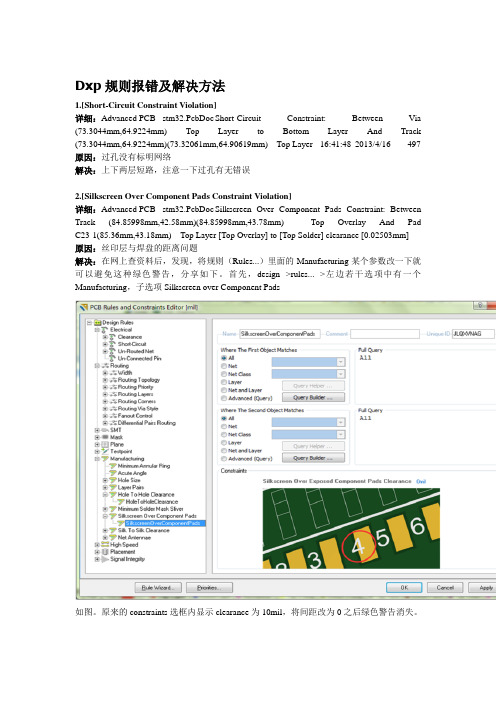Open first object's Query Builder
496x702 pixels.
[313, 398]
